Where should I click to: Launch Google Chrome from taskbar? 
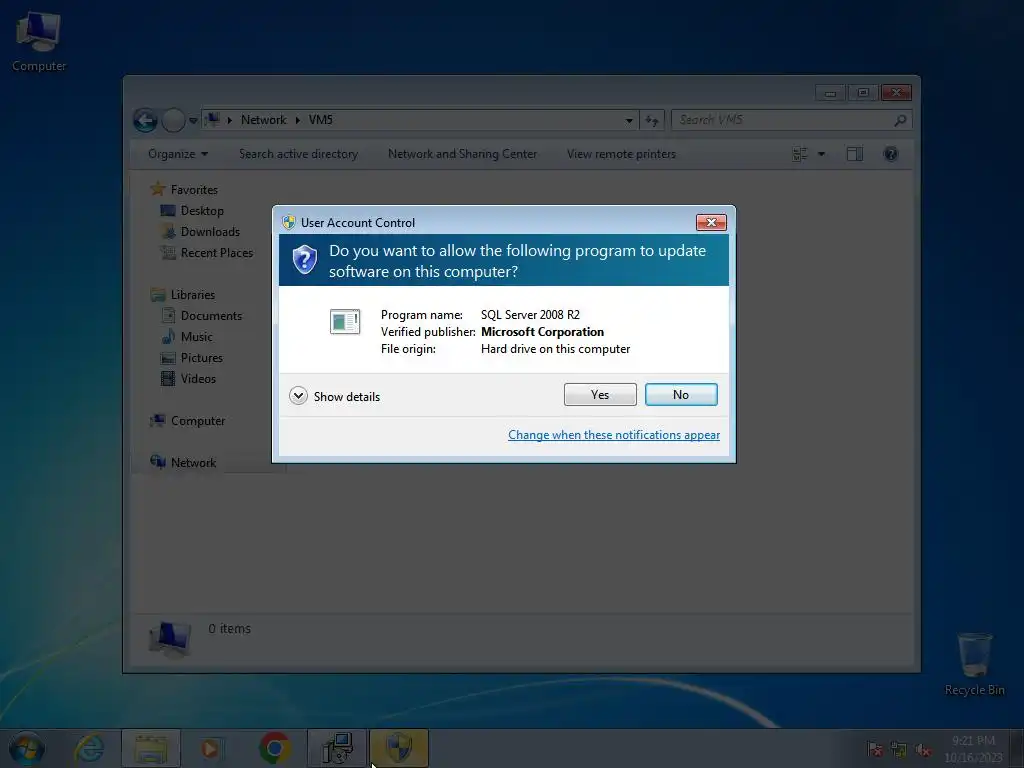274,748
